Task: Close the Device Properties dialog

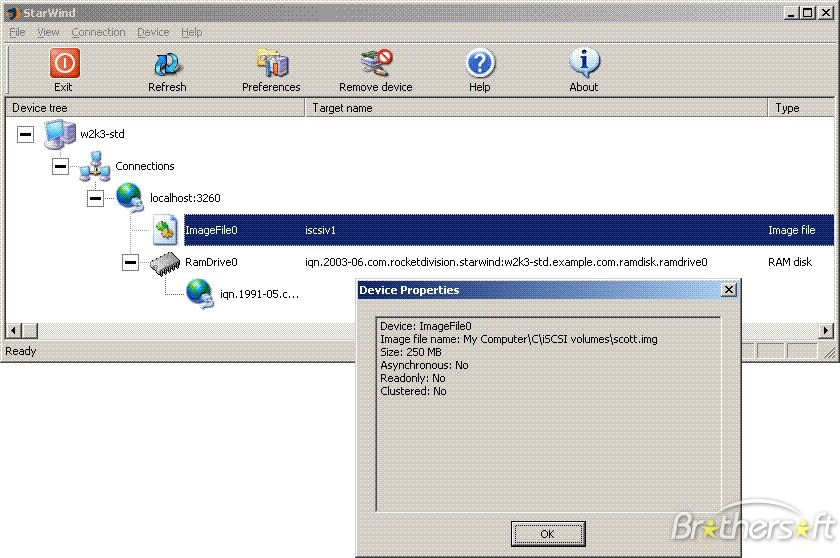Action: coord(729,290)
